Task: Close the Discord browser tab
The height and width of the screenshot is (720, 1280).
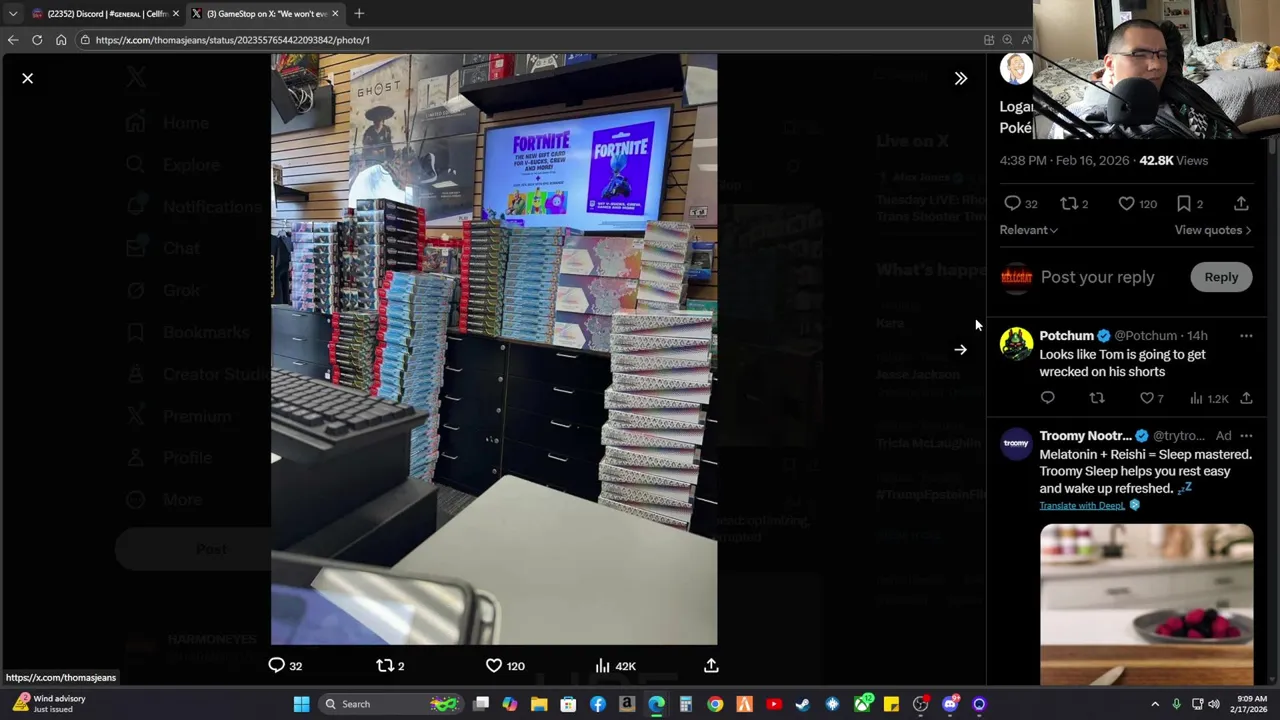Action: click(176, 13)
